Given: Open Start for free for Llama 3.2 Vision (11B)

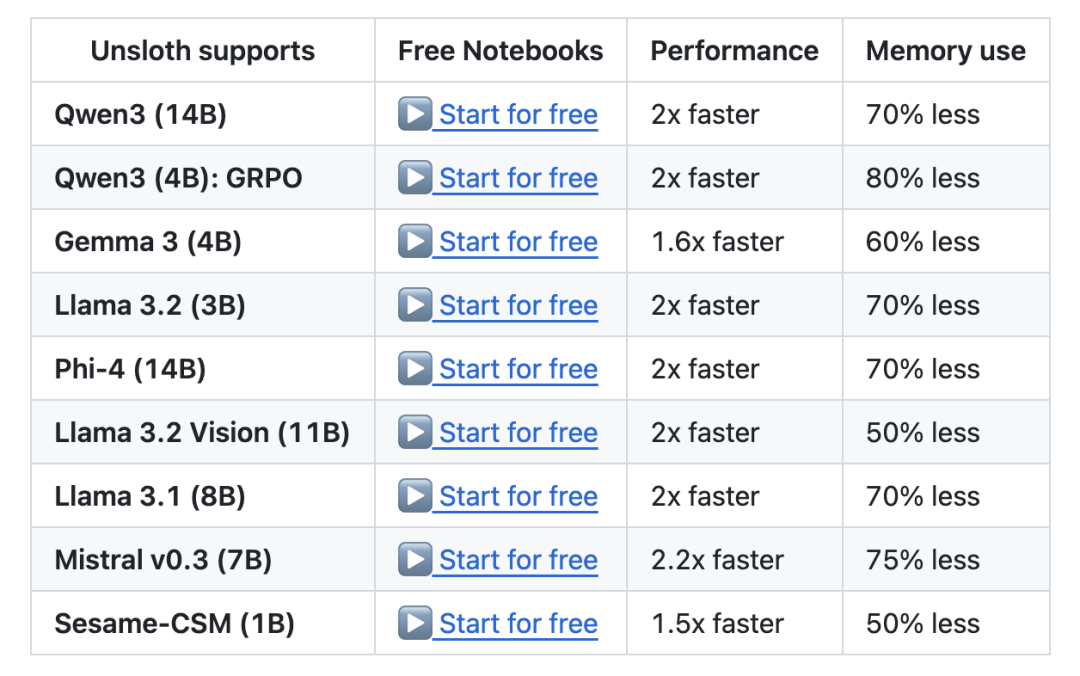Looking at the screenshot, I should (x=518, y=433).
